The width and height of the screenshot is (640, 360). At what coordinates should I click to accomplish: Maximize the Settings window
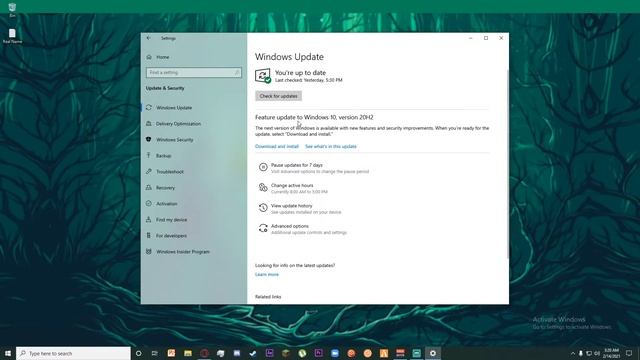(486, 38)
